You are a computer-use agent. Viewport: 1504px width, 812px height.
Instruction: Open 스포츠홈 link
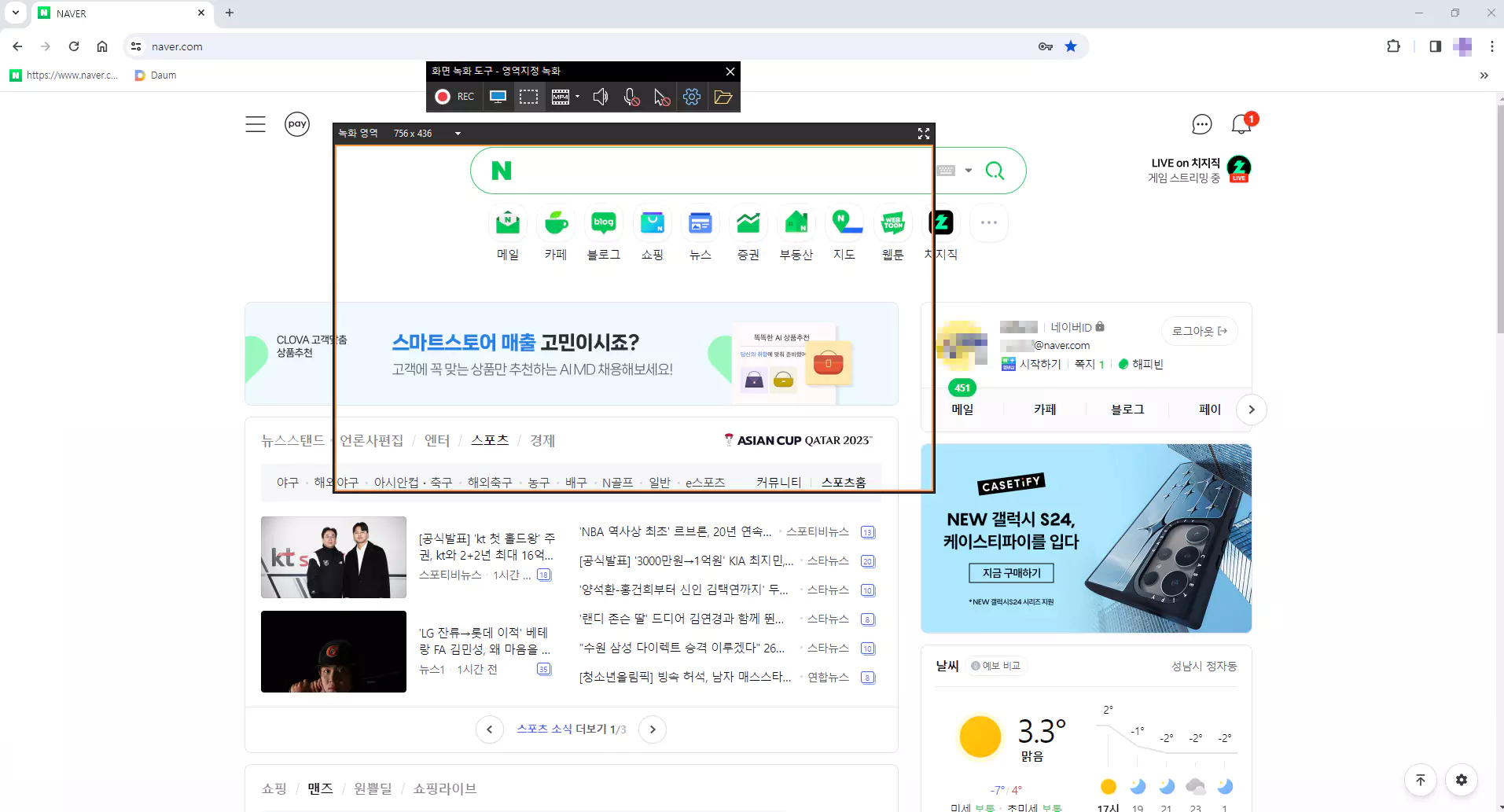(x=844, y=483)
